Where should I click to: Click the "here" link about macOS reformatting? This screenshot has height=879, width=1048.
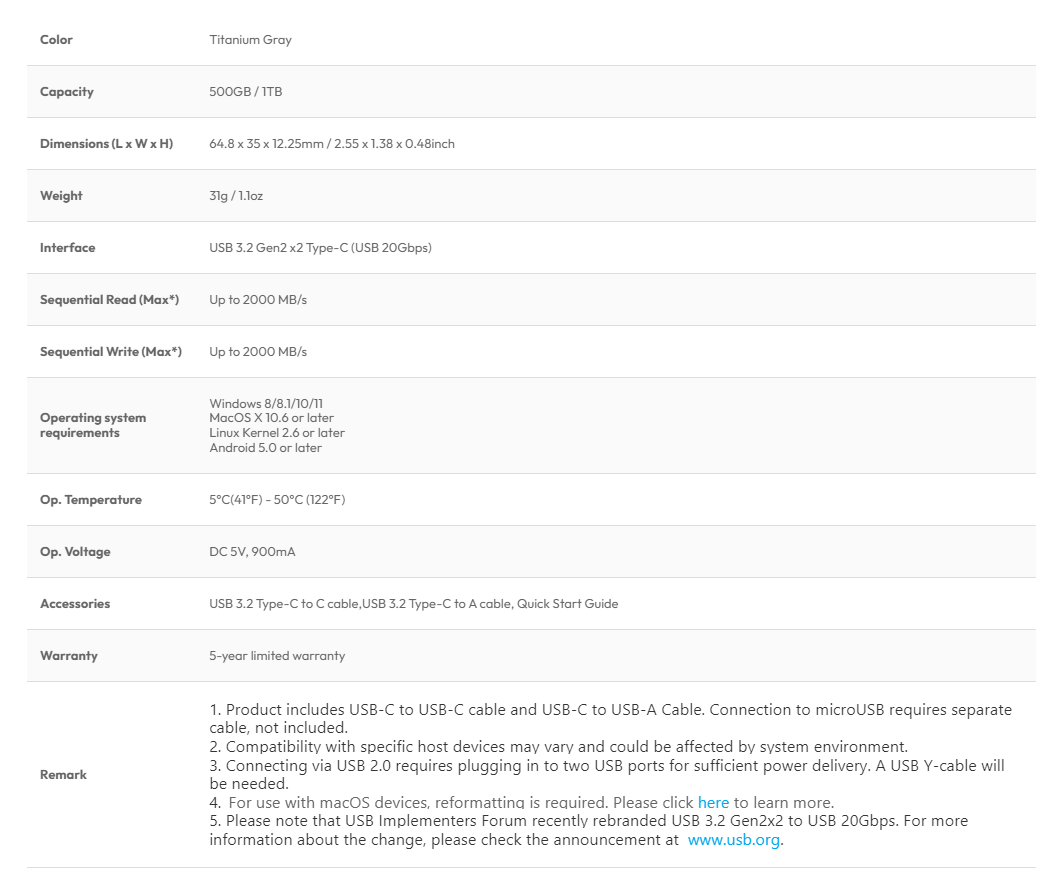713,803
